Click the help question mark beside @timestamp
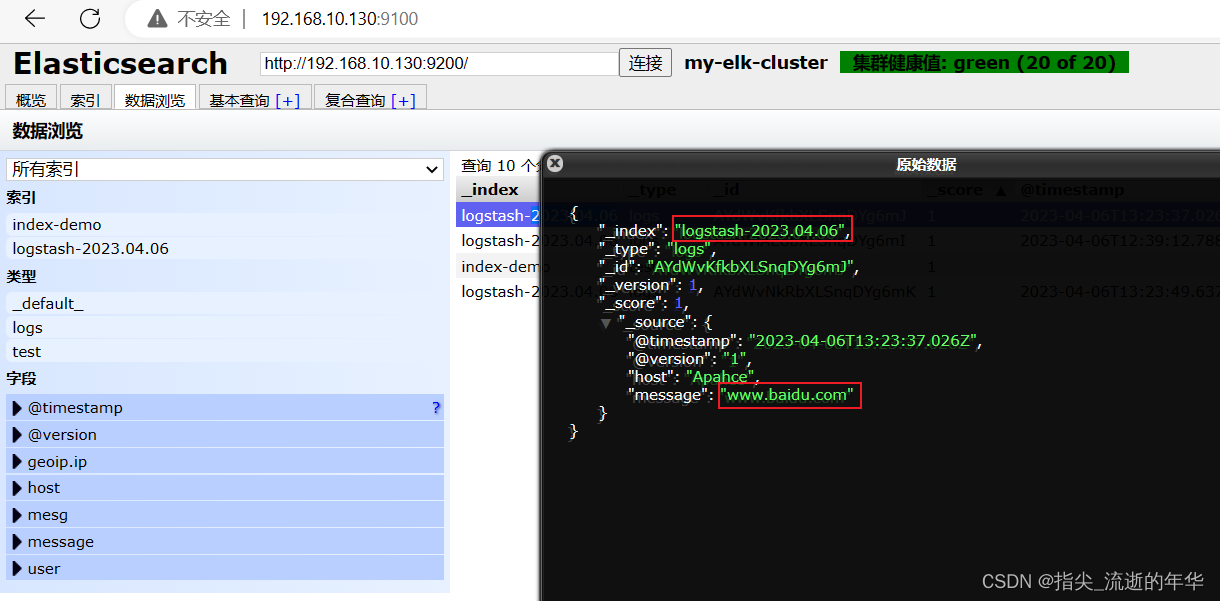Image resolution: width=1220 pixels, height=601 pixels. [435, 408]
